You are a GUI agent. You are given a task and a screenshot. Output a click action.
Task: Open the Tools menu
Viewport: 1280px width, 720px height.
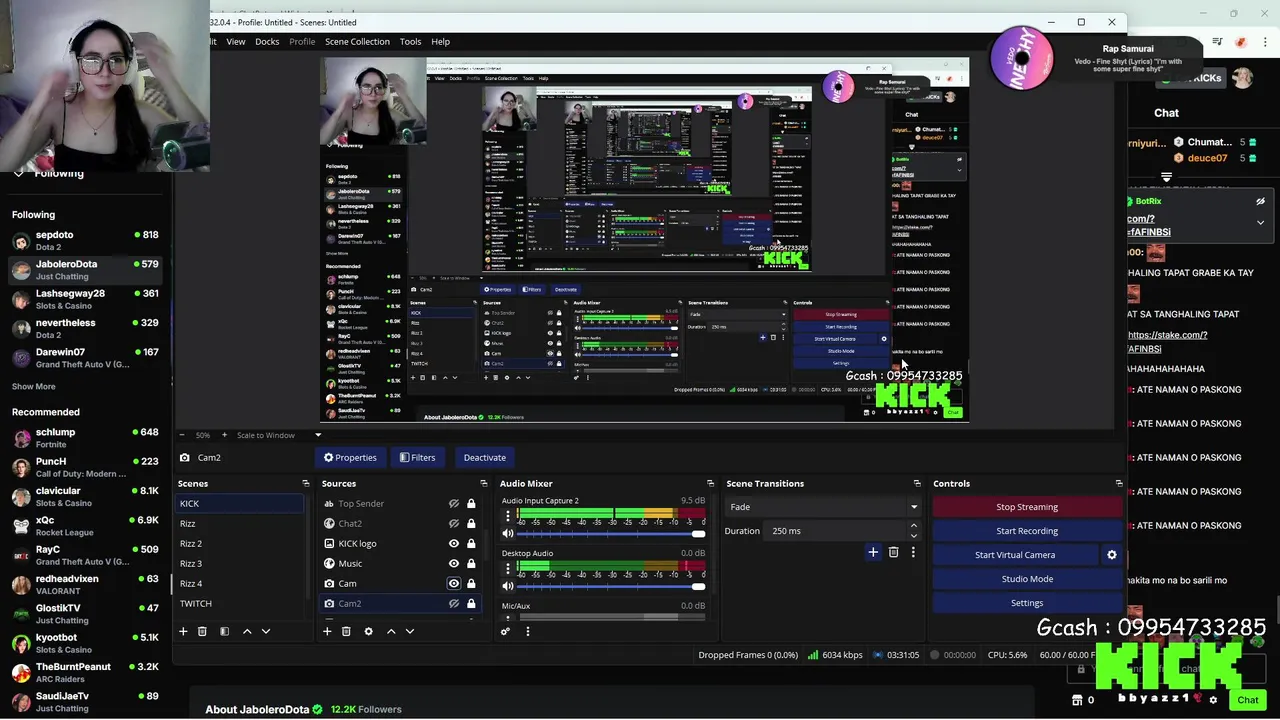pyautogui.click(x=410, y=42)
